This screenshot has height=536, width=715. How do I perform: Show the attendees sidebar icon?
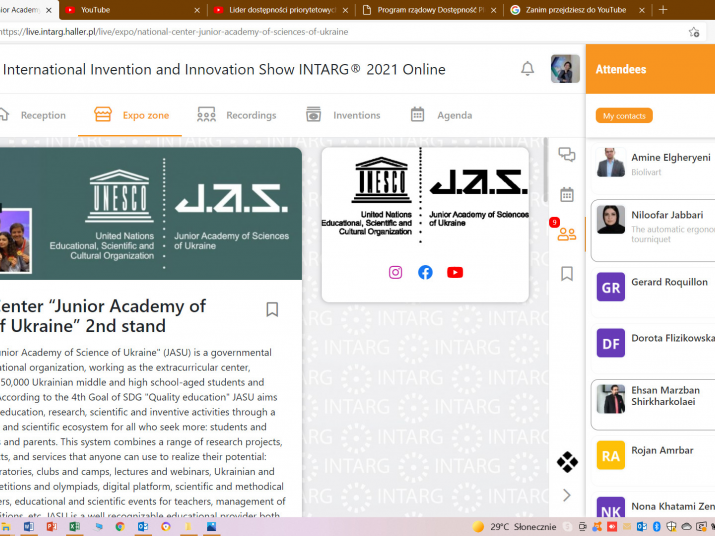567,234
